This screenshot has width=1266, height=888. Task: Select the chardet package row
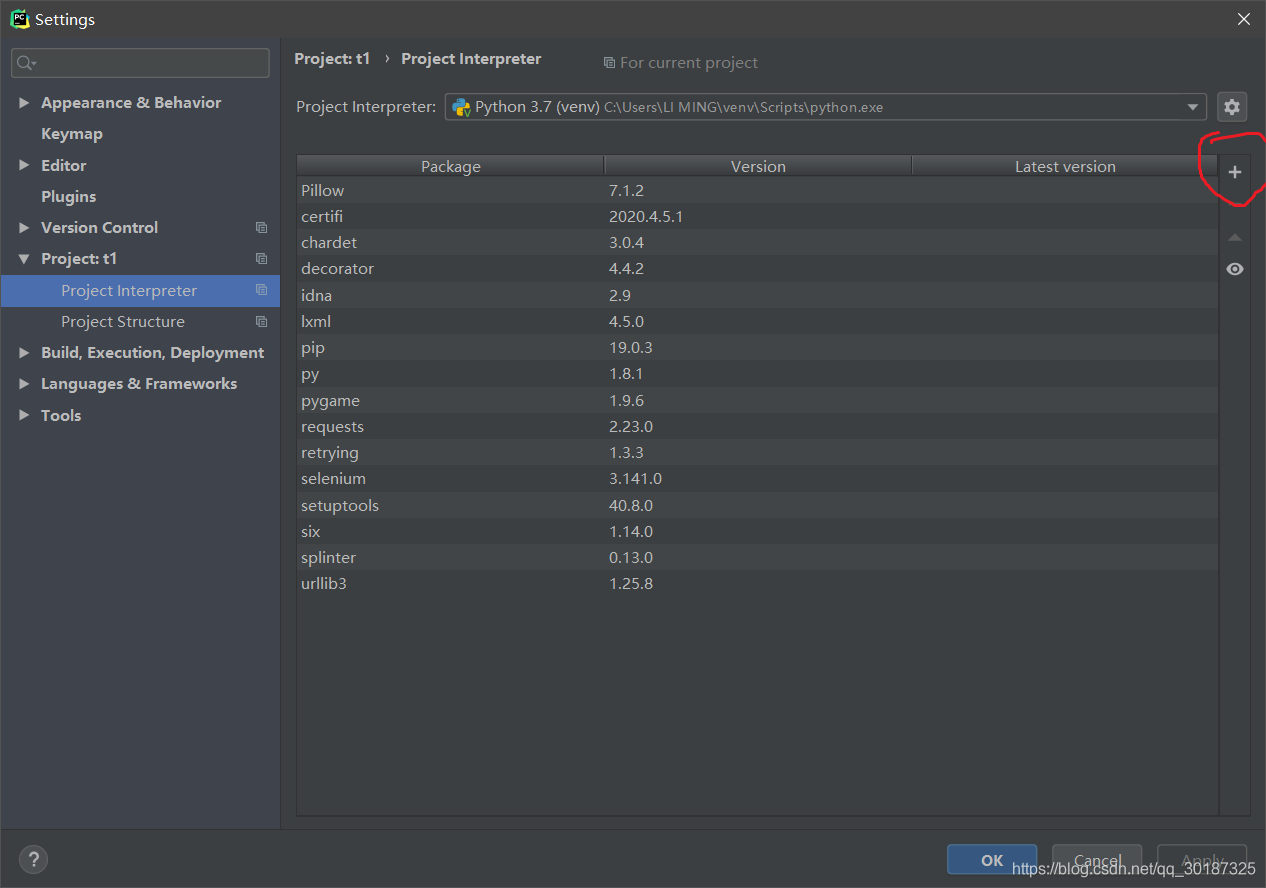pos(757,243)
